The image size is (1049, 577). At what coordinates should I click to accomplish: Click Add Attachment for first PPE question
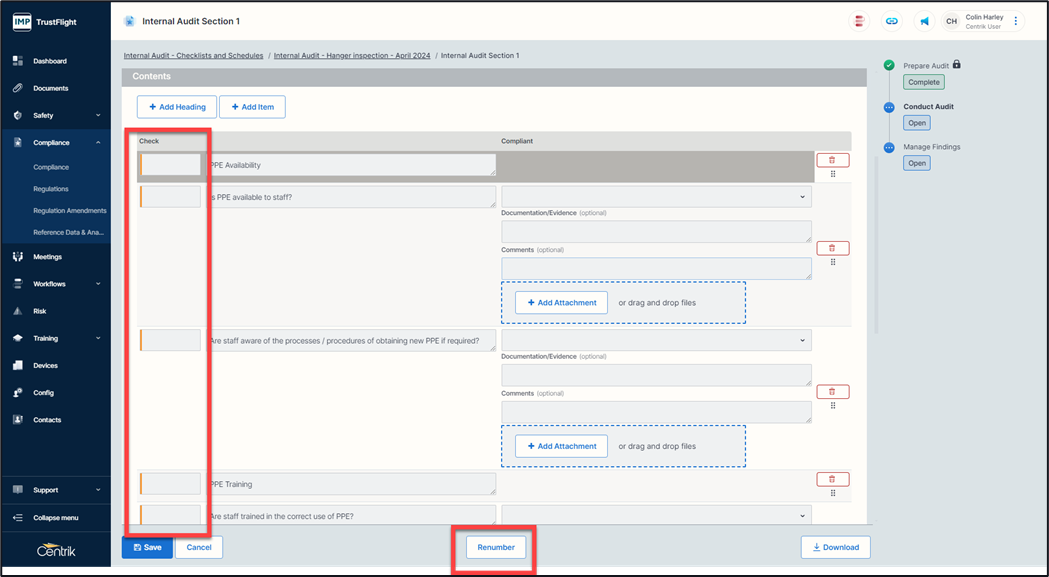pyautogui.click(x=561, y=303)
